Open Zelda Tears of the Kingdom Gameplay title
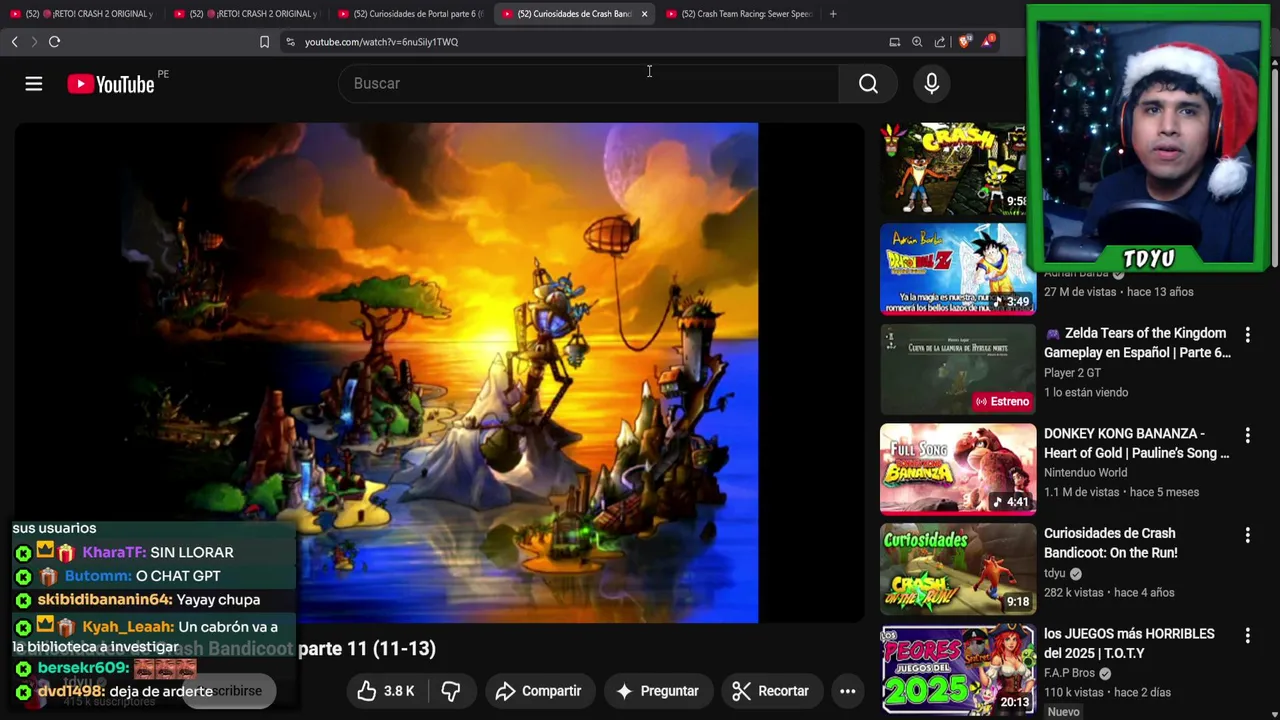Image resolution: width=1280 pixels, height=720 pixels. [x=1137, y=343]
